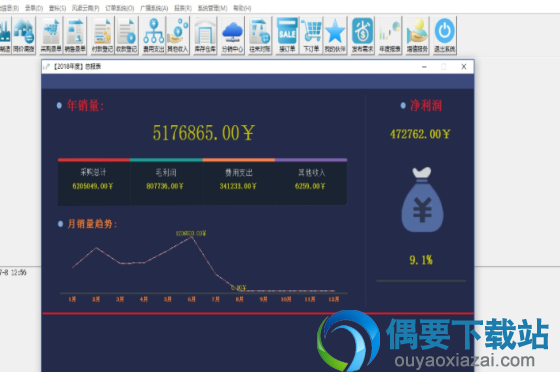The width and height of the screenshot is (560, 372).
Task: Open the 库存仓库 warehouse icon
Action: 205,35
